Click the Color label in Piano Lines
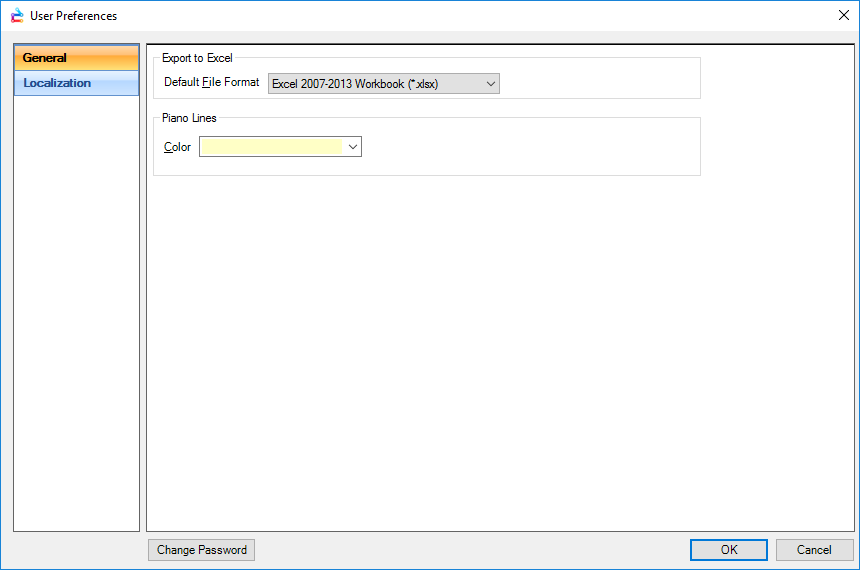860x570 pixels. point(177,147)
